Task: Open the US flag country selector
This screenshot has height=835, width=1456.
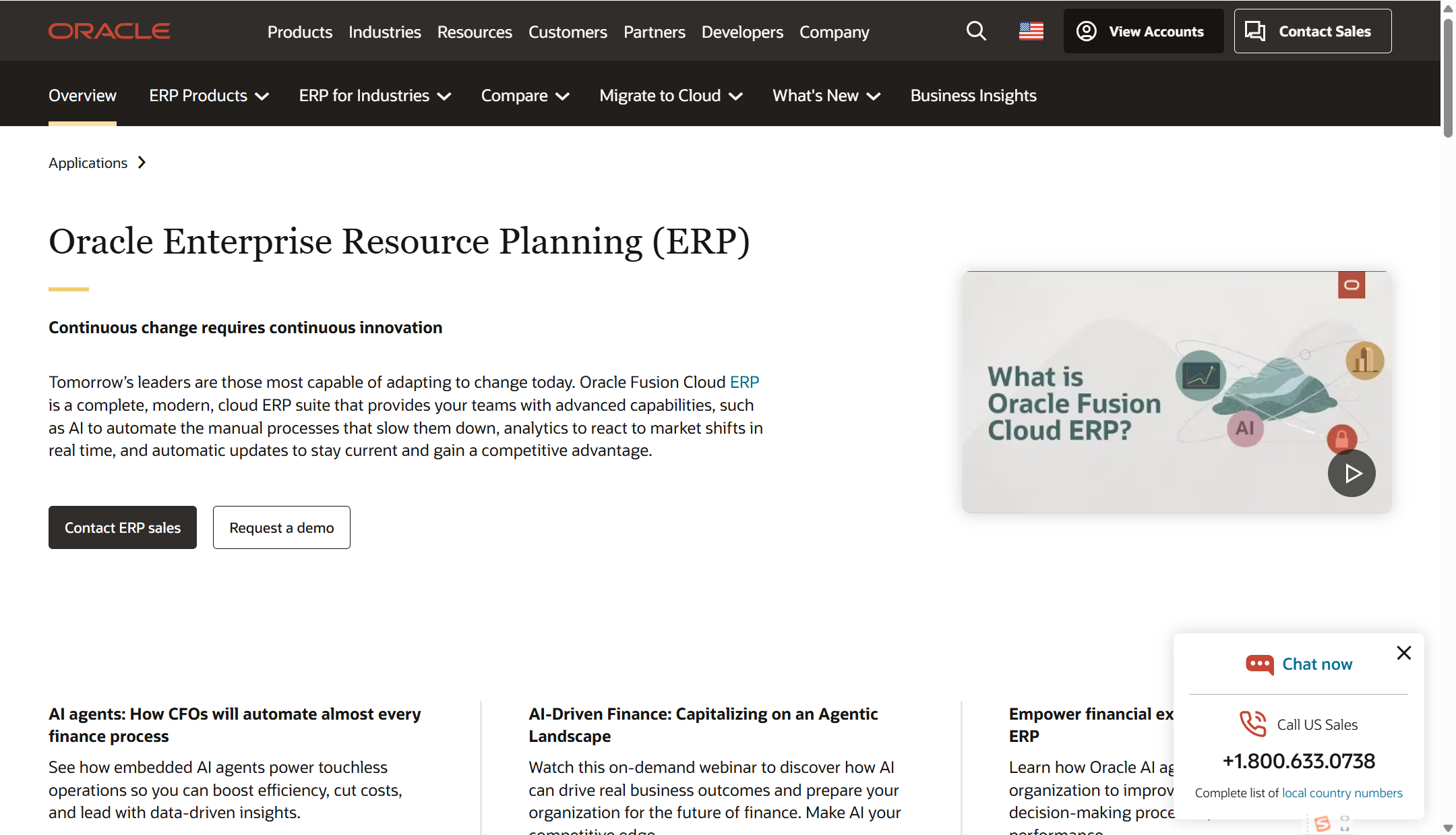Action: point(1031,31)
